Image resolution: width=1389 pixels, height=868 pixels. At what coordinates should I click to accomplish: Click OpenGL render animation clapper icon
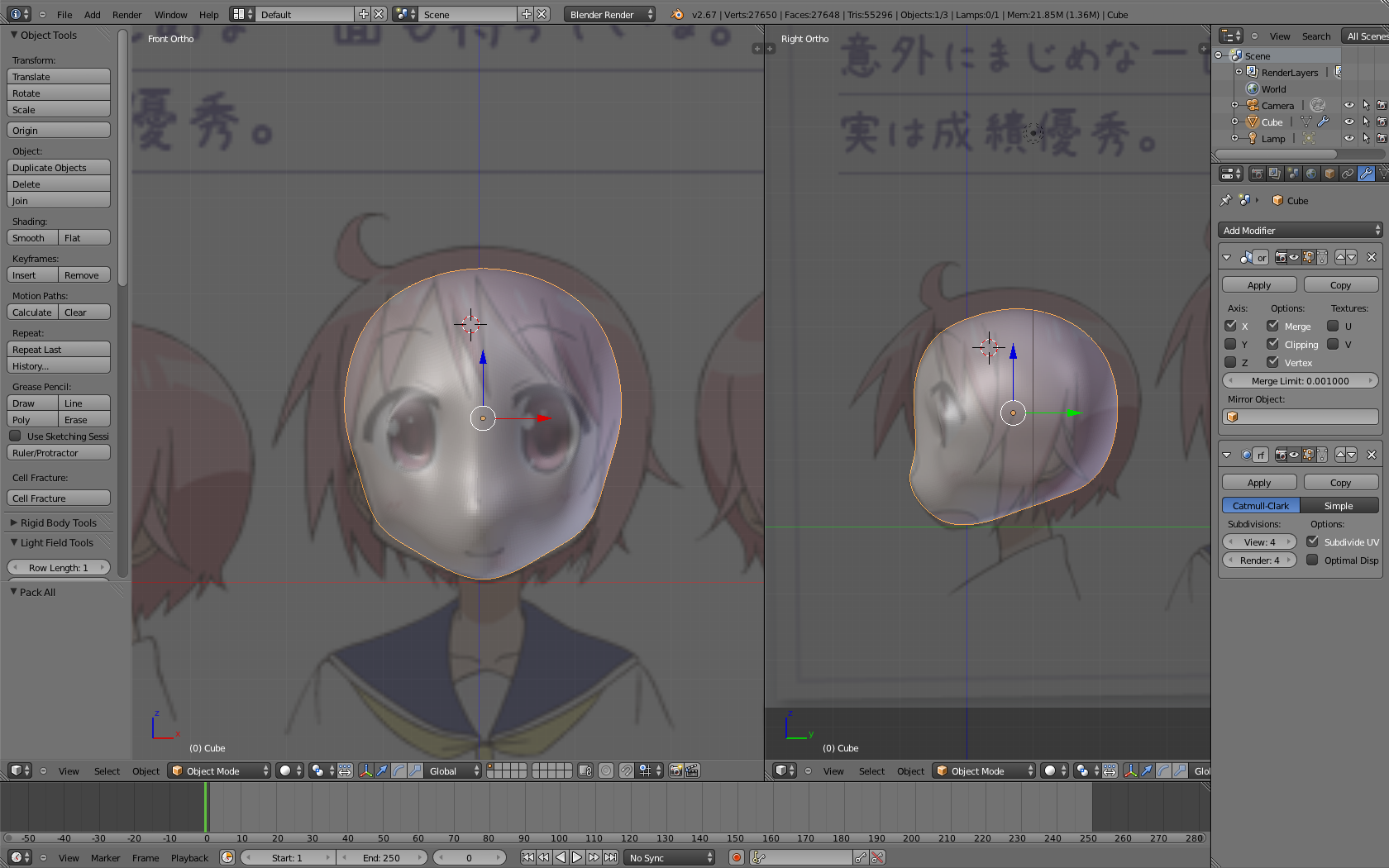pos(693,770)
